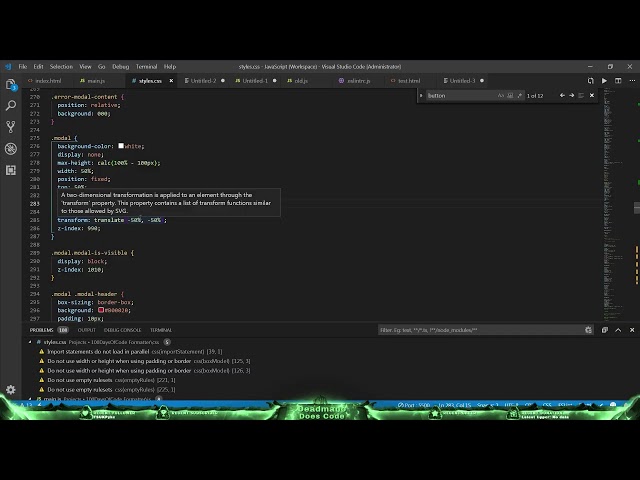This screenshot has height=480, width=640.
Task: Click the Open Changes icon in editor toolbar
Action: [590, 81]
